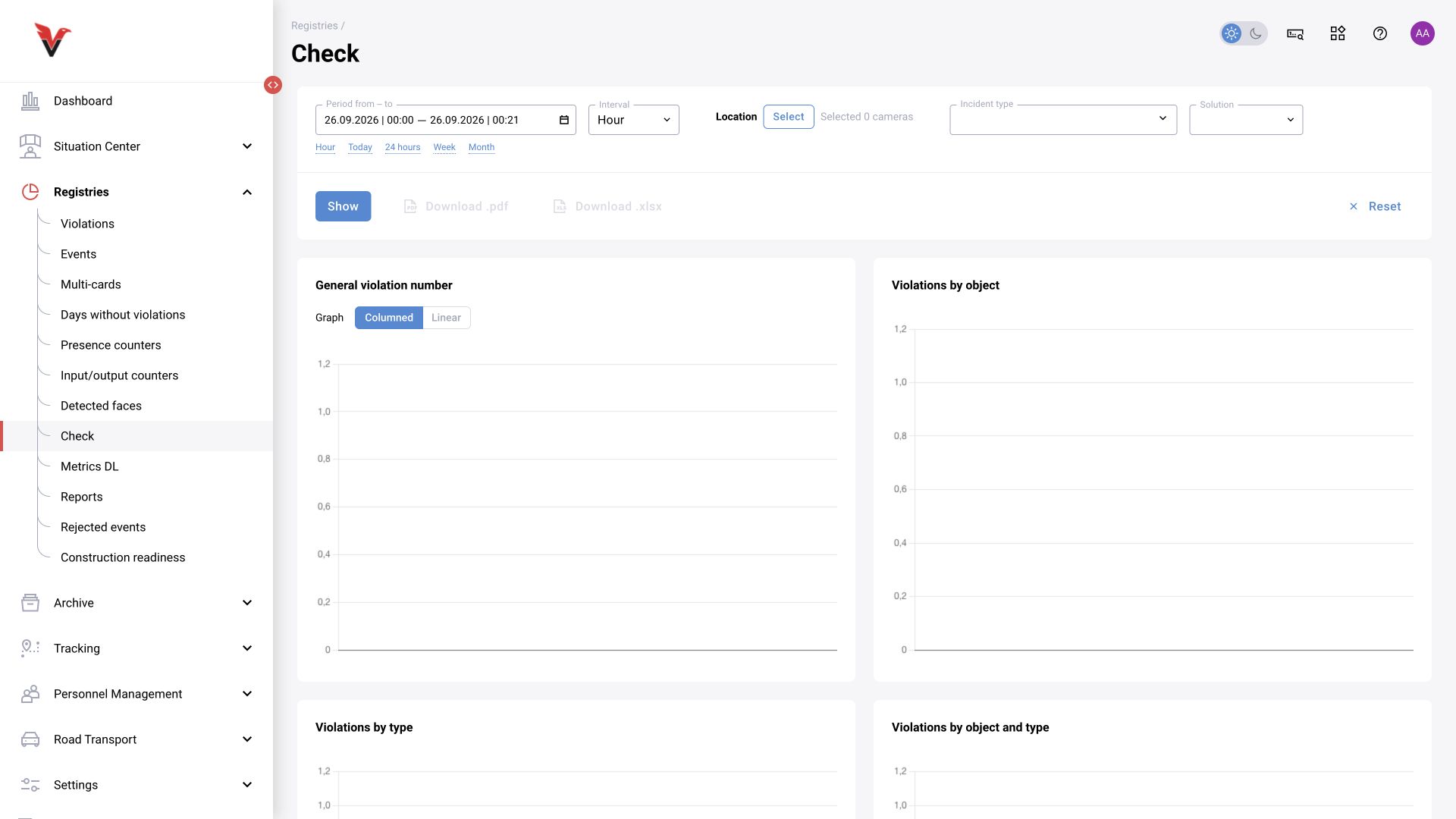Image resolution: width=1456 pixels, height=819 pixels.
Task: Click the Road Transport car icon
Action: 30,739
